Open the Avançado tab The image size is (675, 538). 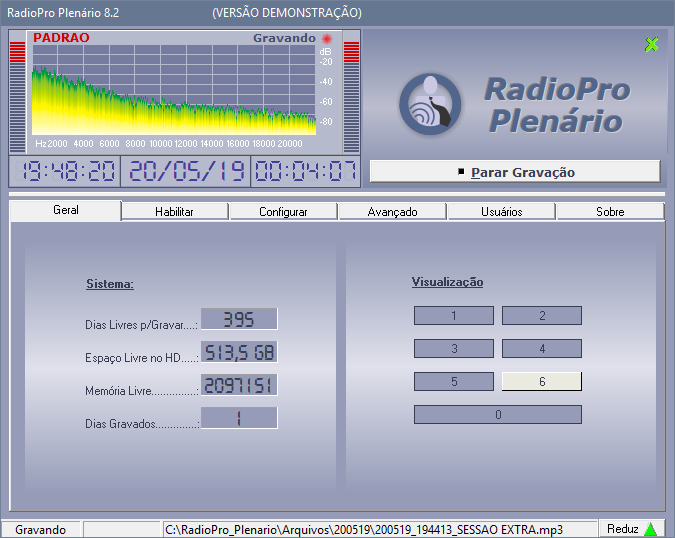[x=393, y=212]
